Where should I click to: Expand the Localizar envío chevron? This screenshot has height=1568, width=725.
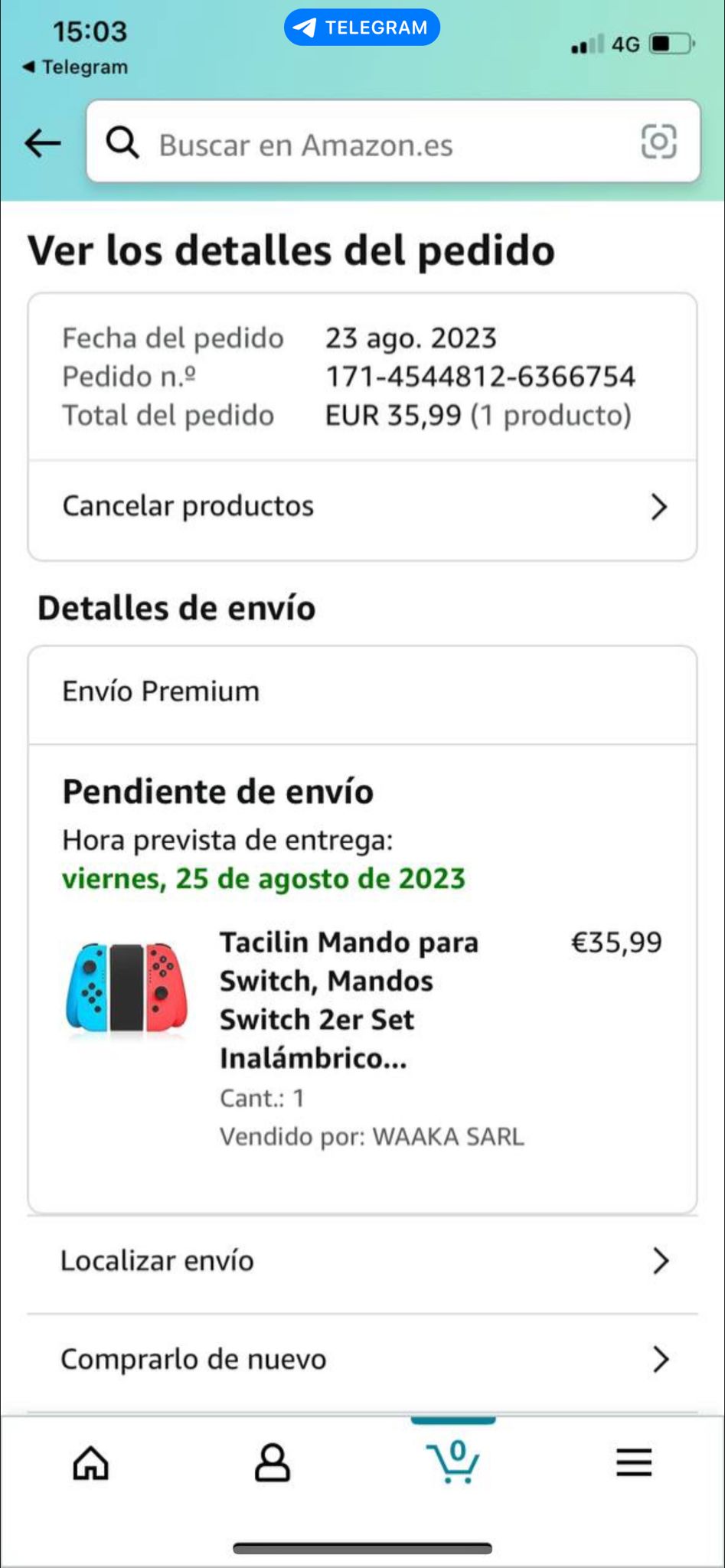pos(660,1261)
